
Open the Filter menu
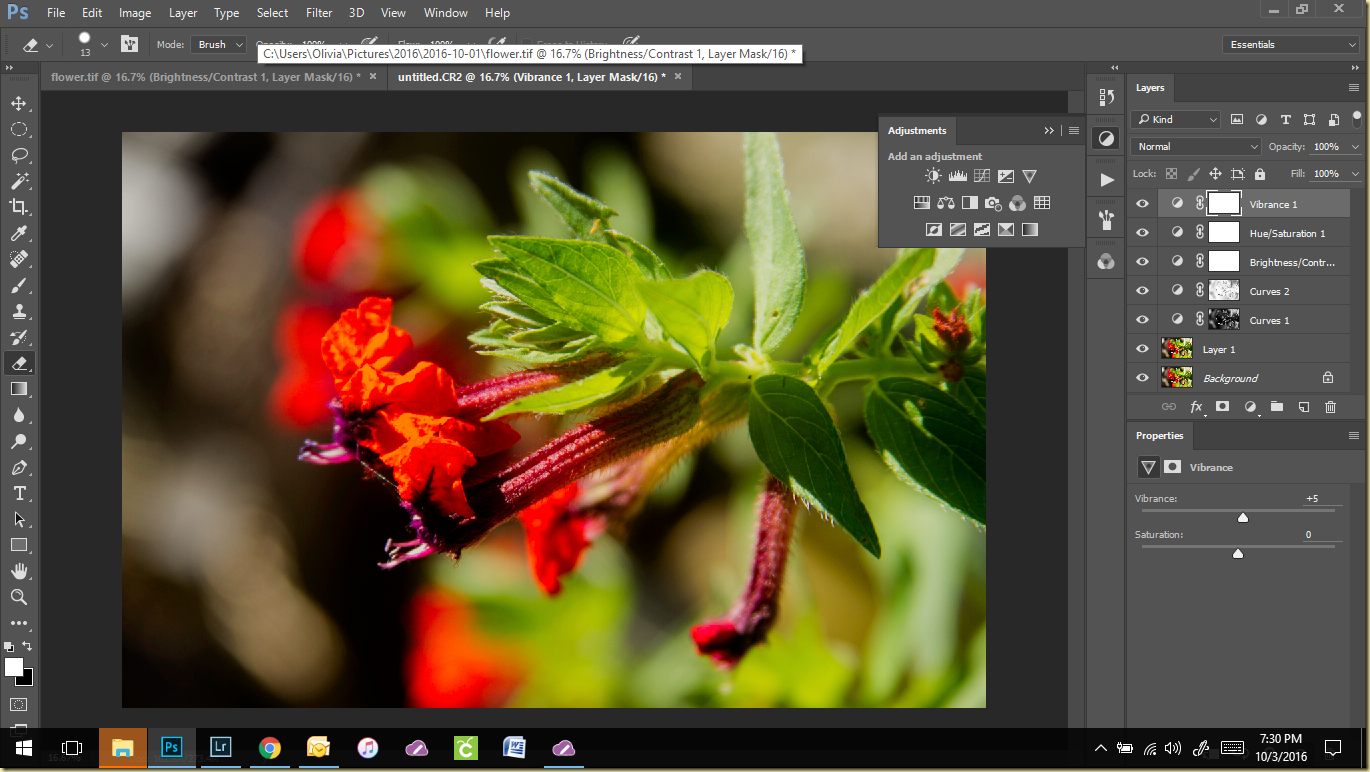tap(319, 13)
